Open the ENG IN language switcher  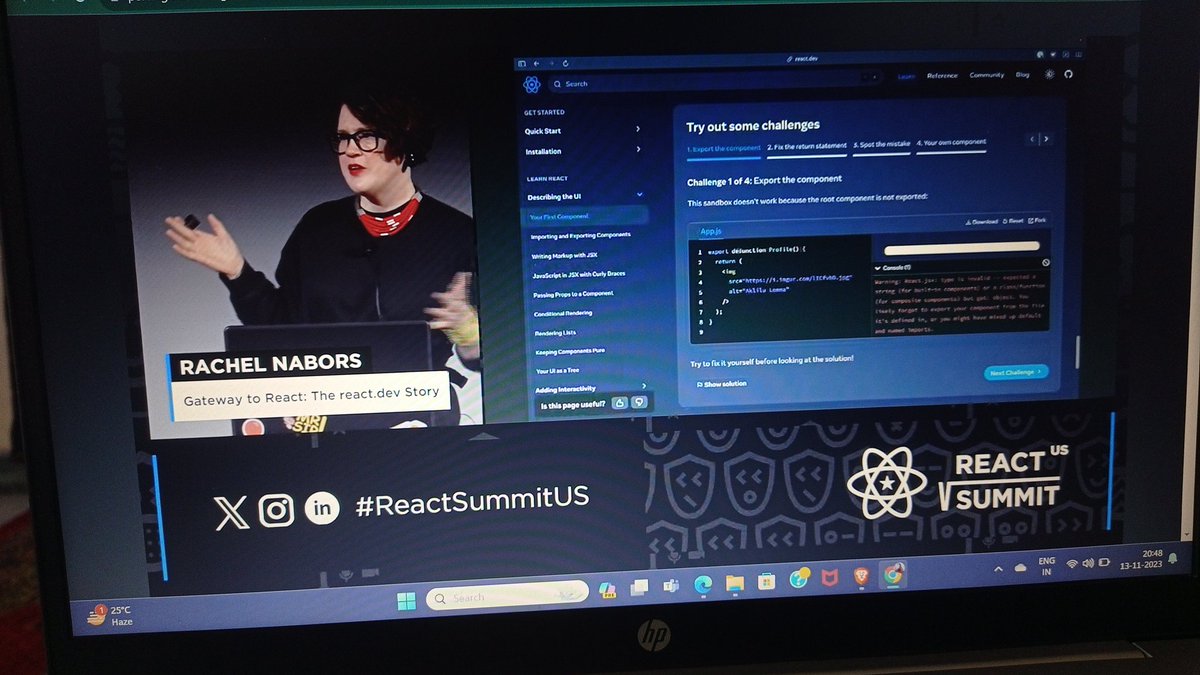pyautogui.click(x=1047, y=565)
